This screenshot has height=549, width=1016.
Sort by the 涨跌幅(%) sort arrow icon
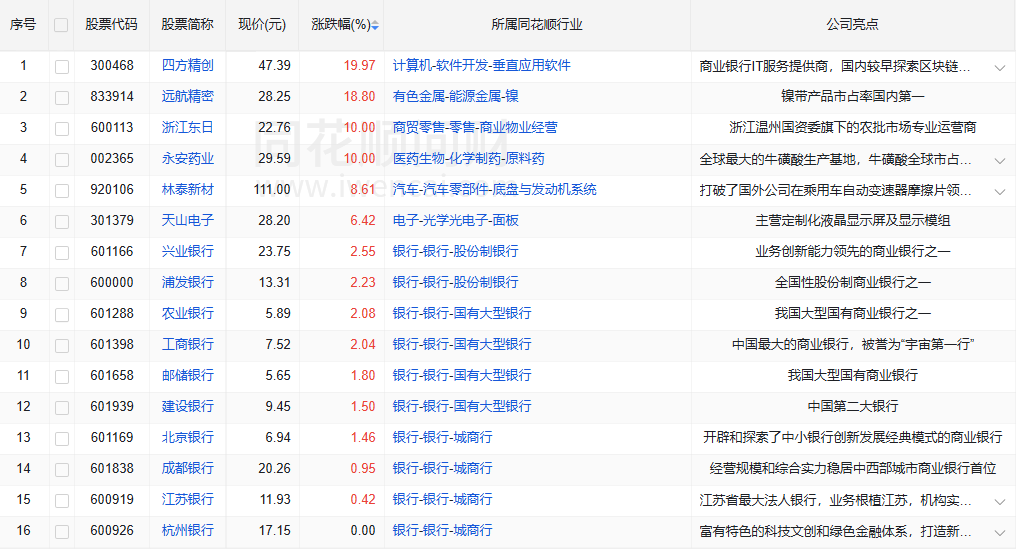375,25
